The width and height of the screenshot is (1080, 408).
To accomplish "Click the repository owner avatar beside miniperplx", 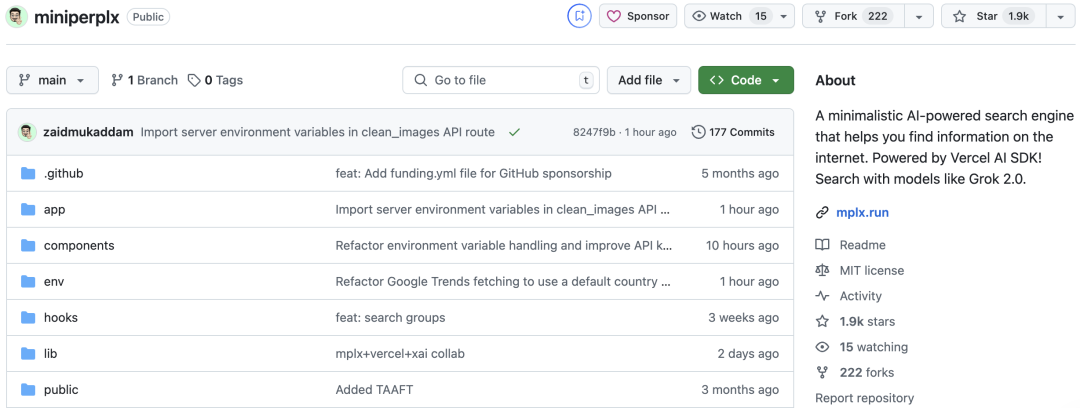I will click(x=16, y=17).
